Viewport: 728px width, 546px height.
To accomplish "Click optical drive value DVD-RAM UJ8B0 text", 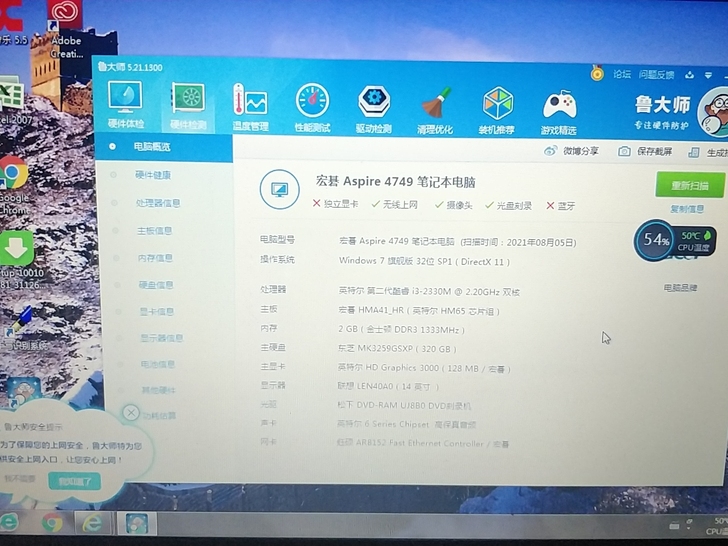I will point(403,406).
